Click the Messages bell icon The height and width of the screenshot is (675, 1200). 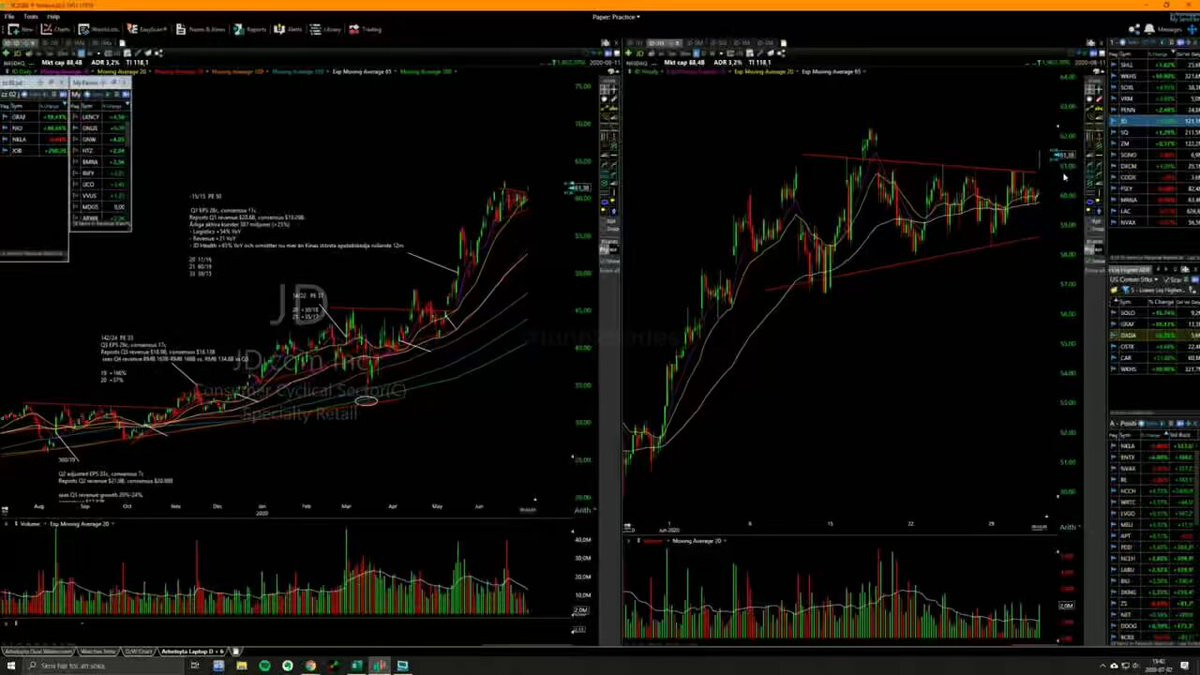point(1149,30)
